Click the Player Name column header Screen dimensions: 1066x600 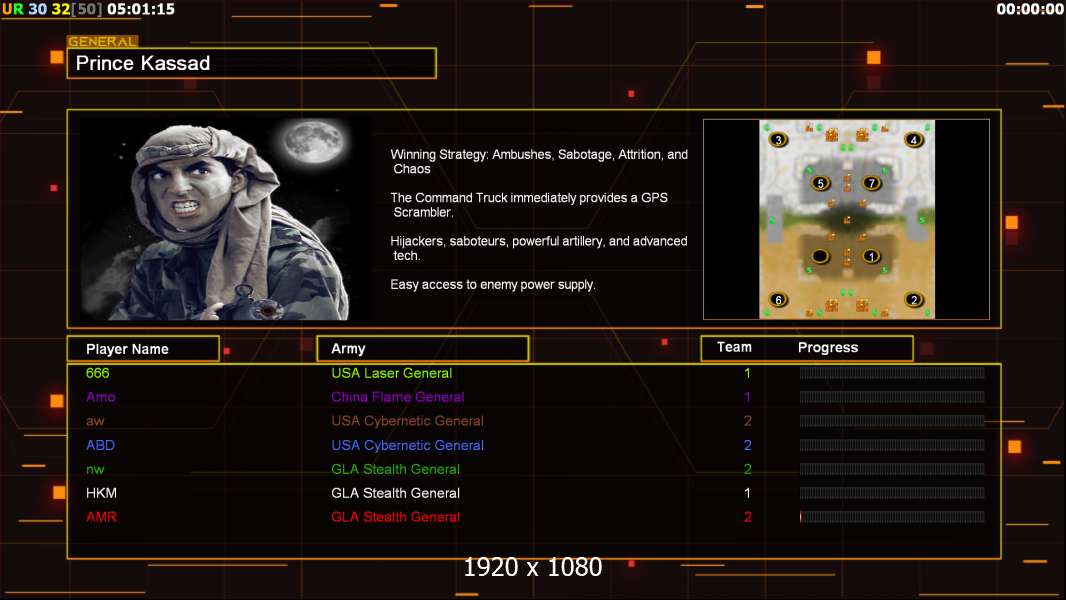tap(143, 349)
